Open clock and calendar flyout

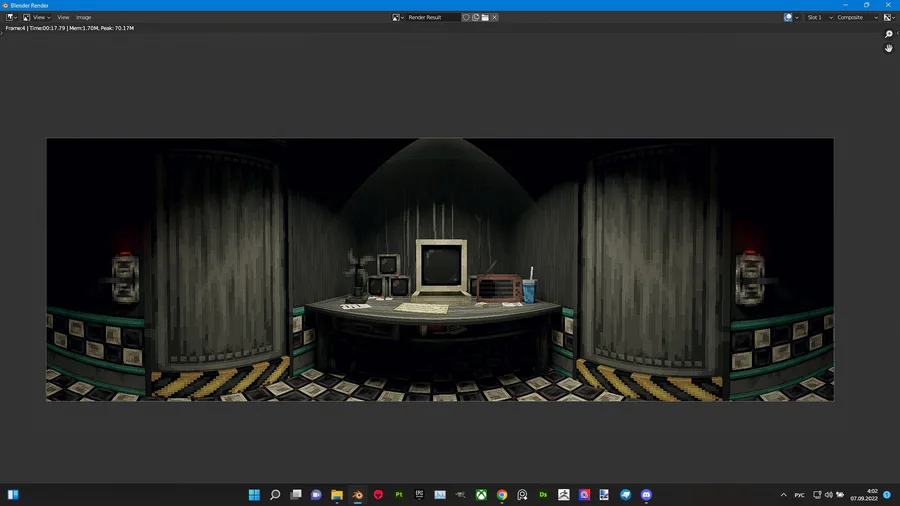(x=864, y=495)
